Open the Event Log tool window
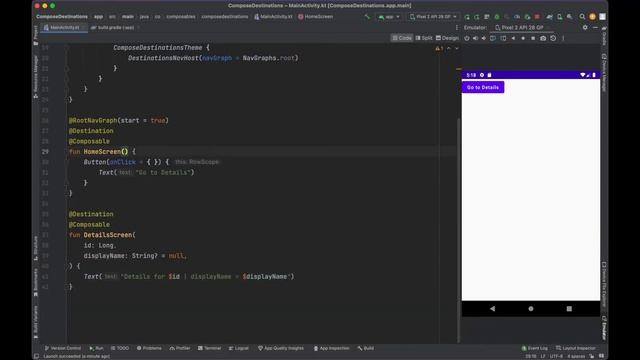Screen dimensions: 640x360 coord(535,348)
